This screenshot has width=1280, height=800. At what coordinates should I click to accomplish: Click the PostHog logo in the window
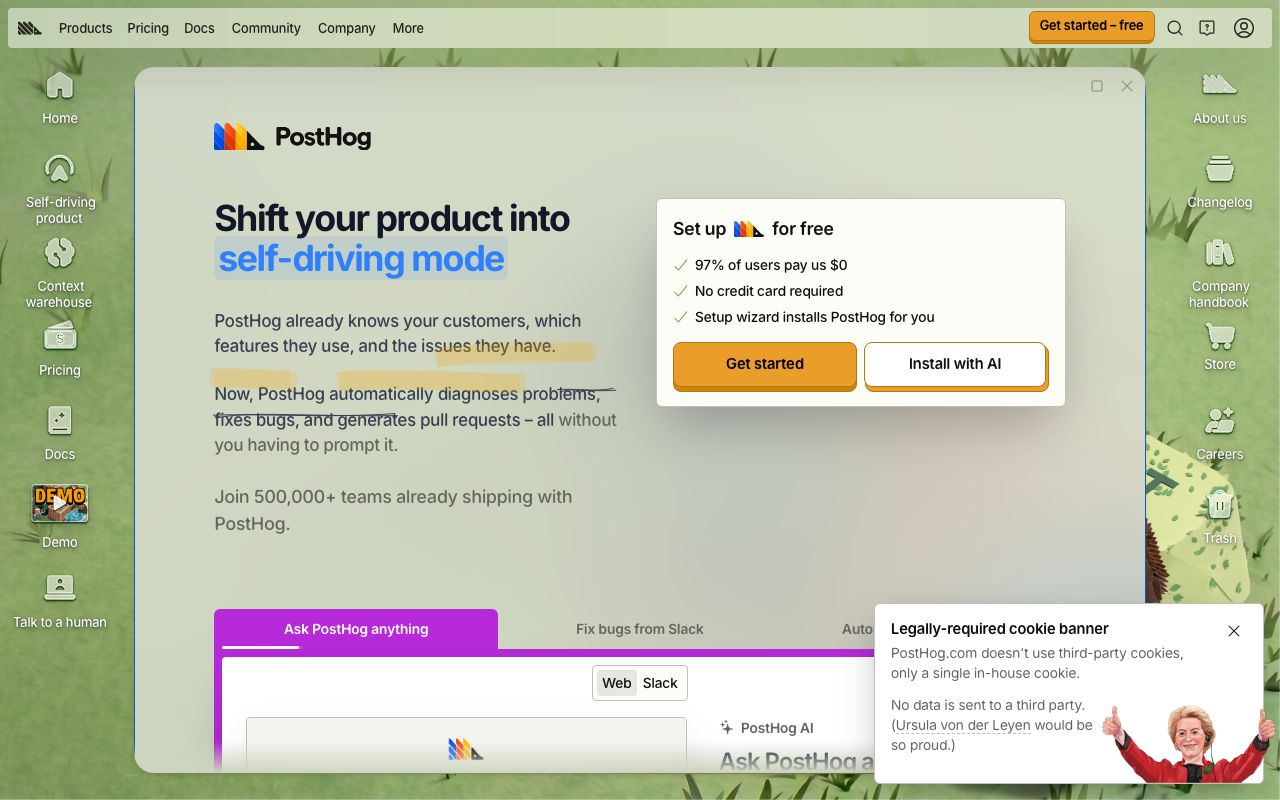coord(292,137)
